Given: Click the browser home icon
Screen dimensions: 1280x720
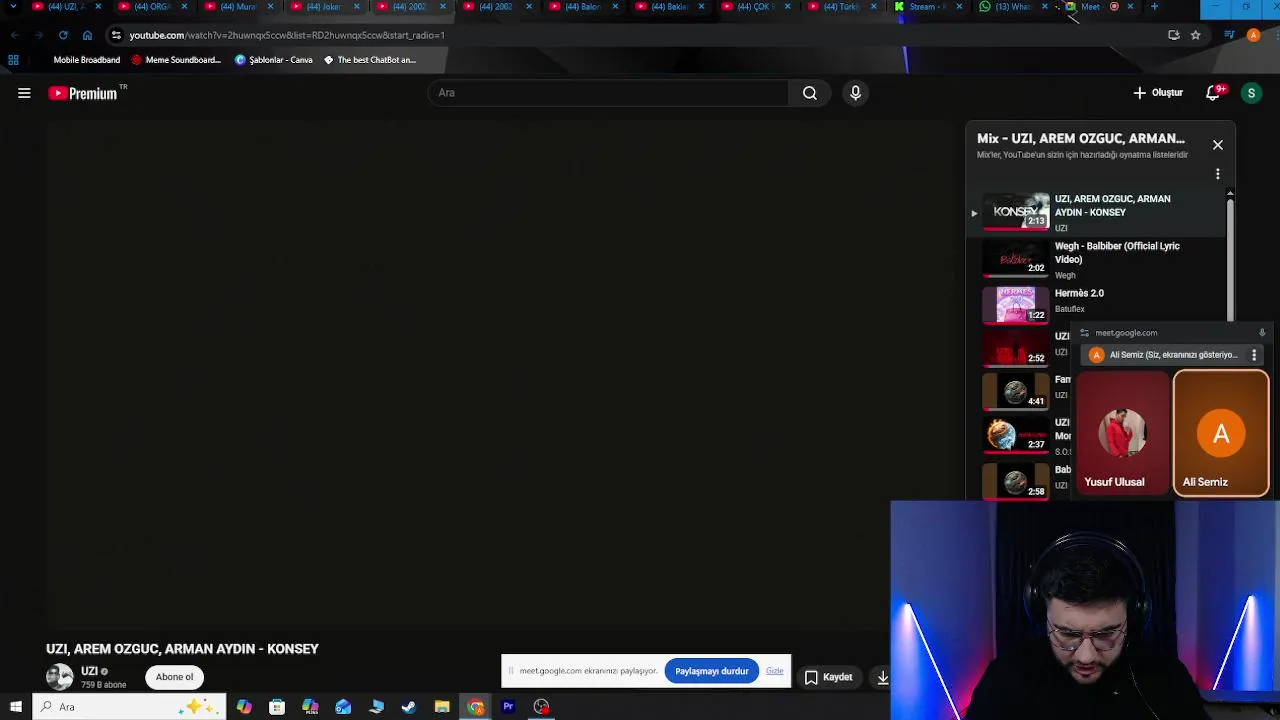Looking at the screenshot, I should [87, 35].
